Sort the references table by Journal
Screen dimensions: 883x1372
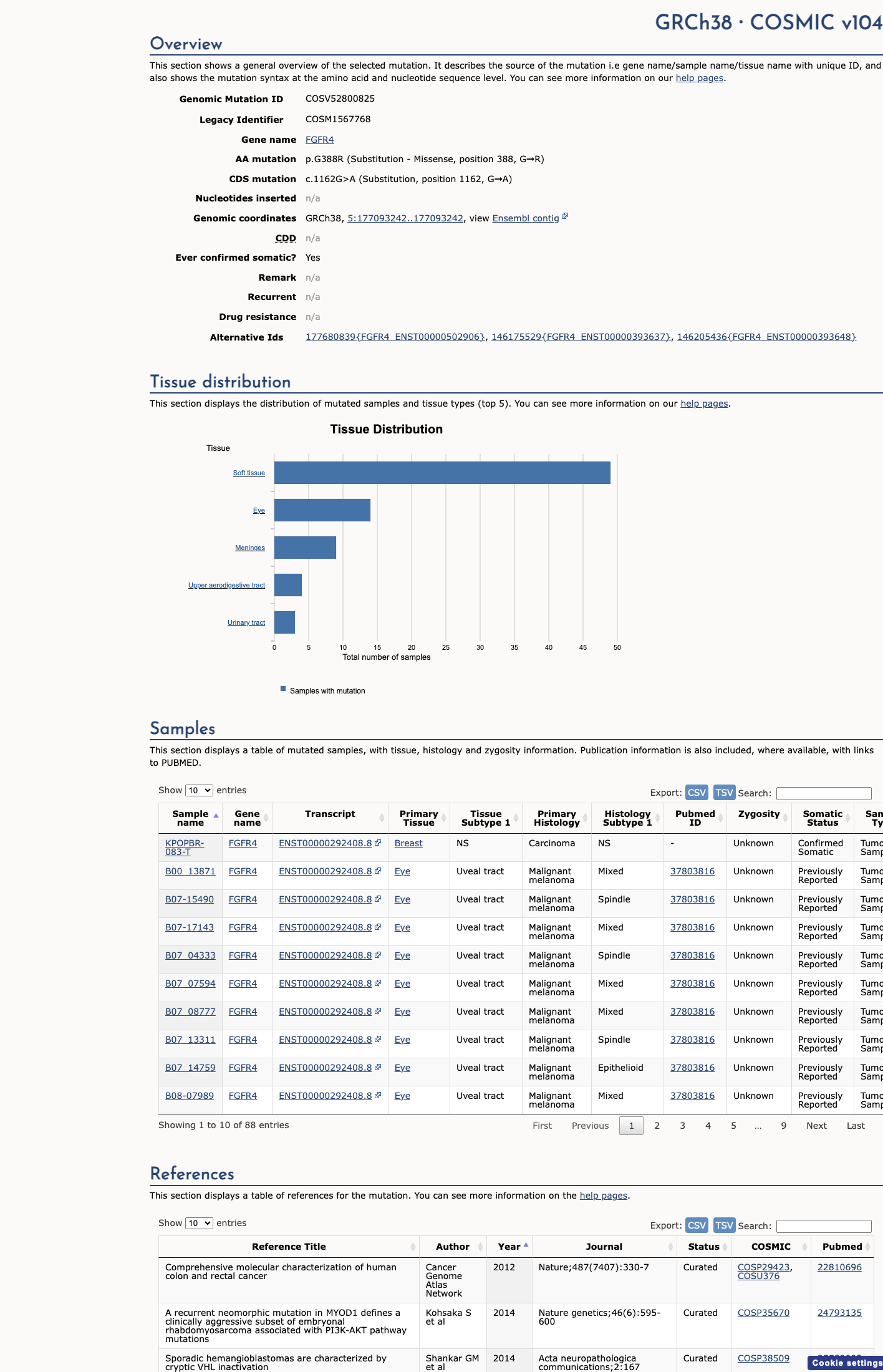tap(604, 1247)
